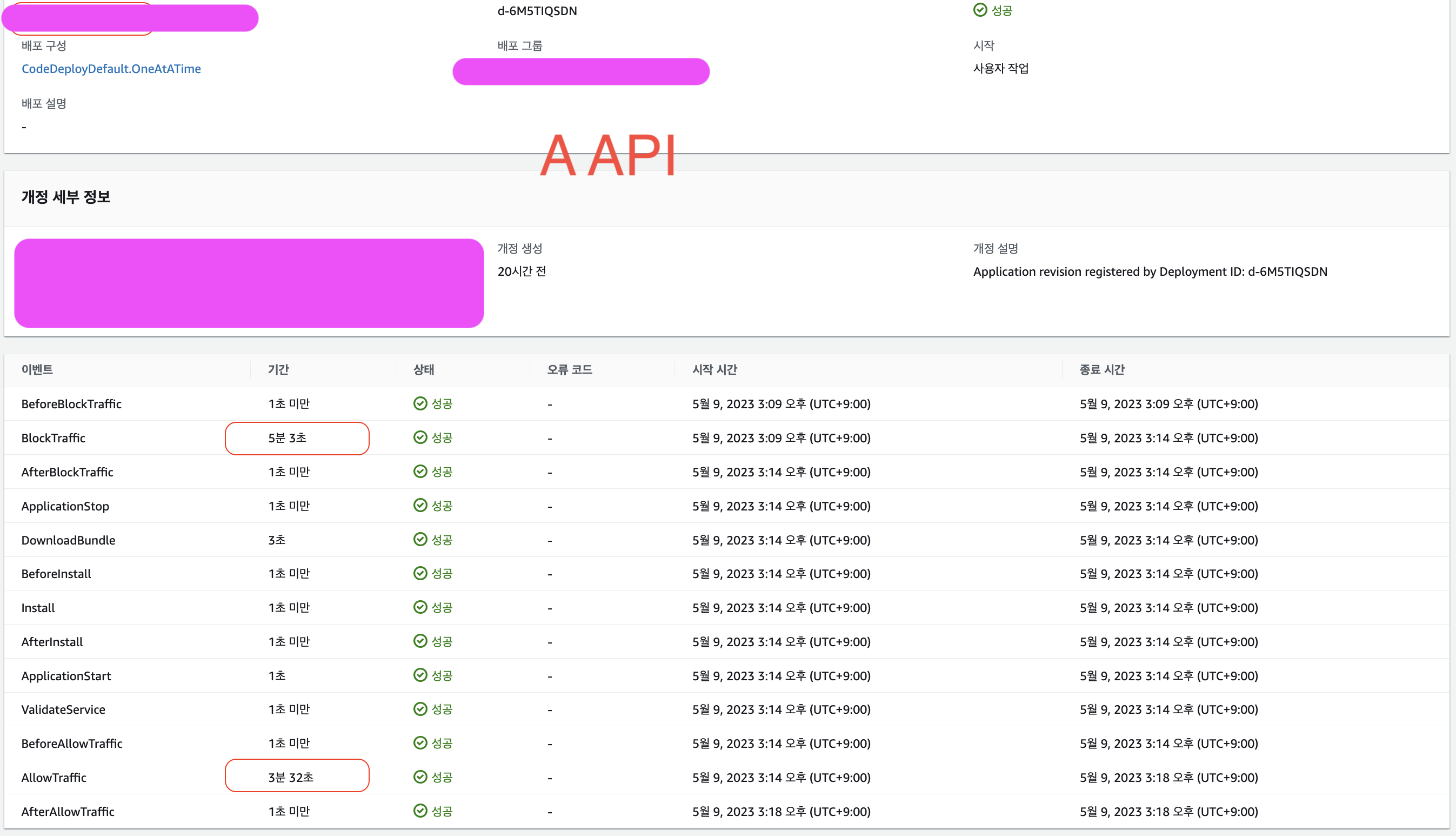Click the 기간 column header
This screenshot has width=1456, height=836.
click(x=278, y=369)
